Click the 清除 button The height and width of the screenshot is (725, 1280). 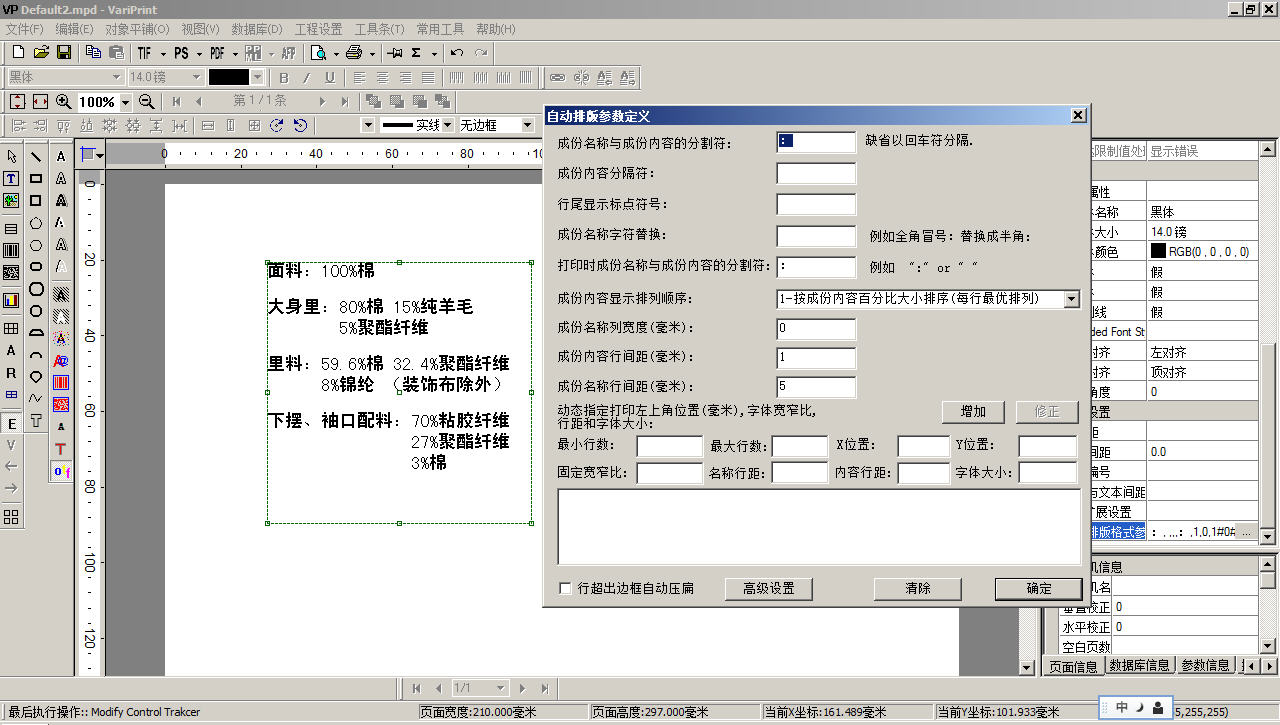[917, 588]
